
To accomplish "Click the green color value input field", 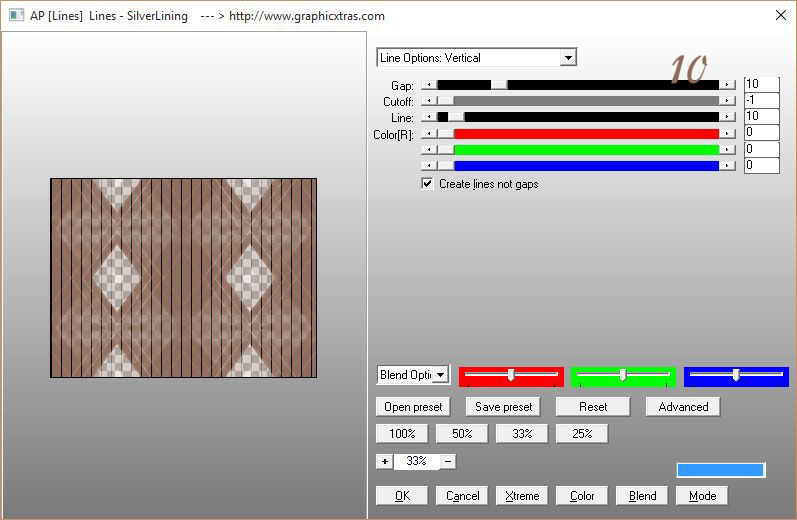I will [x=761, y=149].
